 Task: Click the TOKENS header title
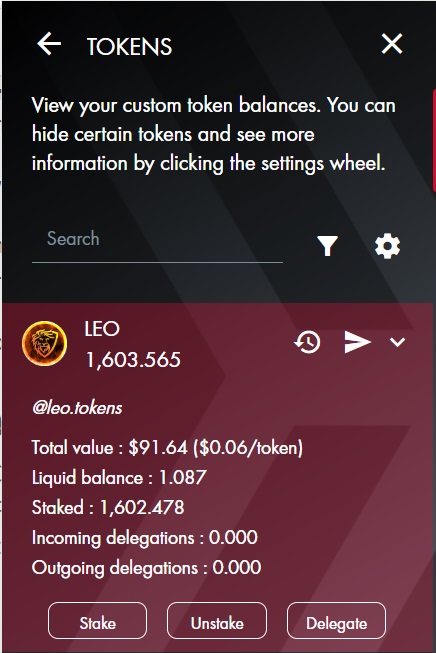click(x=129, y=46)
